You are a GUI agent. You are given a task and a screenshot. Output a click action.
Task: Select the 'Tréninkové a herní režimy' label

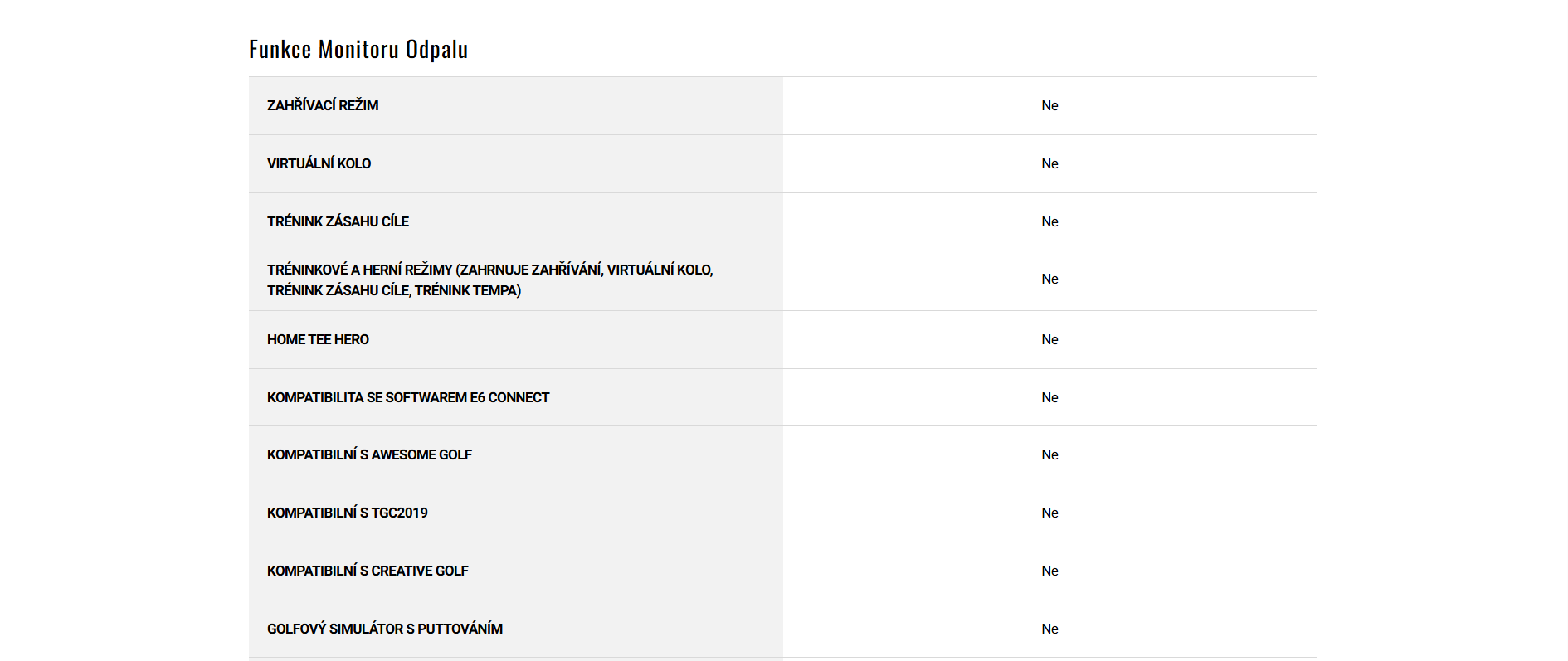[x=489, y=280]
